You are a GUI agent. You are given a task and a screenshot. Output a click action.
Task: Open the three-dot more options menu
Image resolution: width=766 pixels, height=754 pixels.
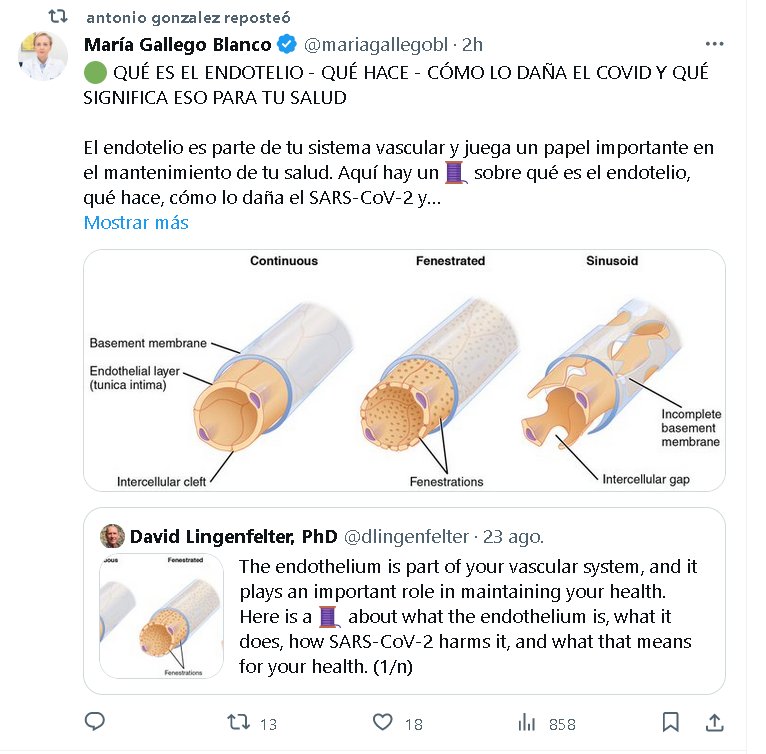714,44
